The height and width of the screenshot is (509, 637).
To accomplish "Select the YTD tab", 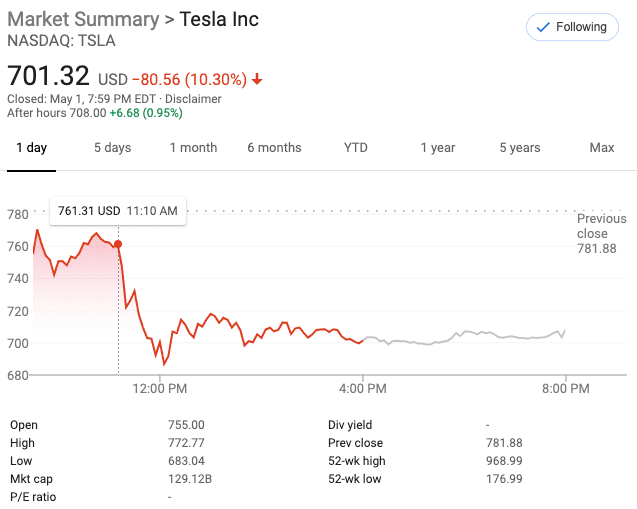I will click(356, 147).
